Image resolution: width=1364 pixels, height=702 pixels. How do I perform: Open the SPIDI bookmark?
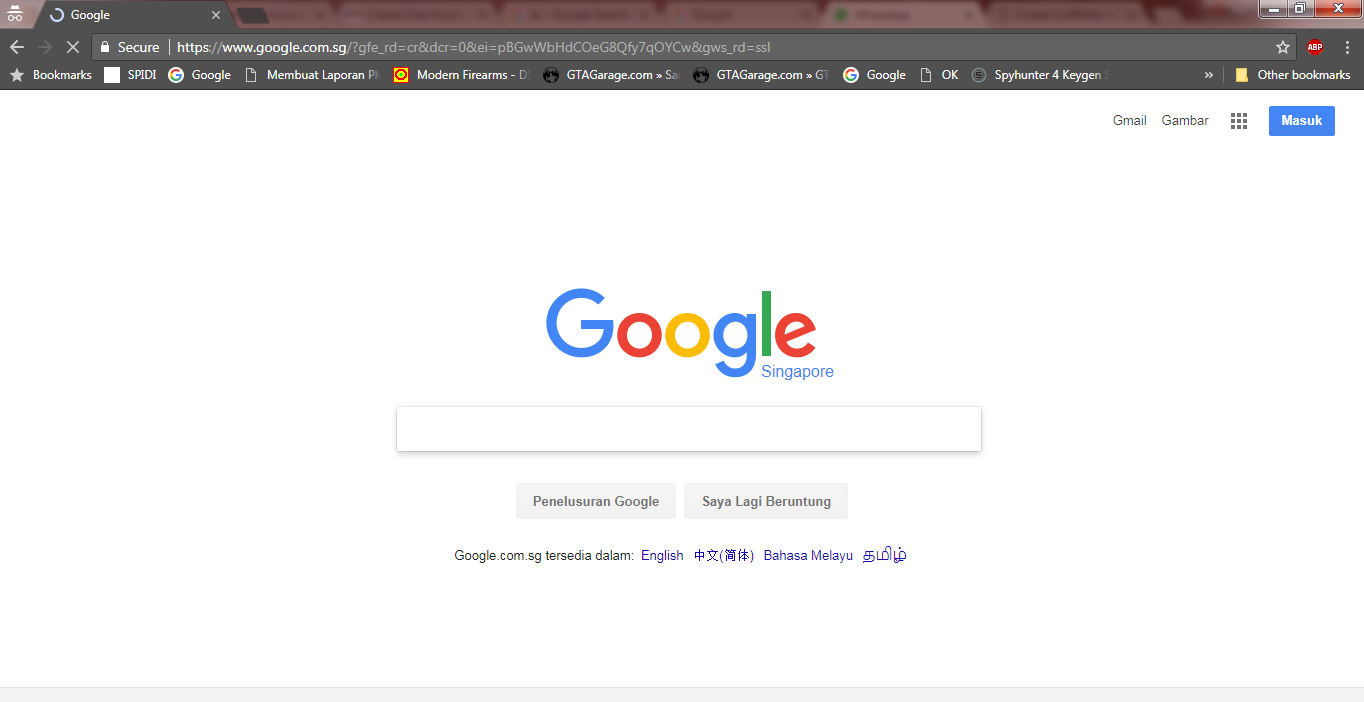point(130,75)
